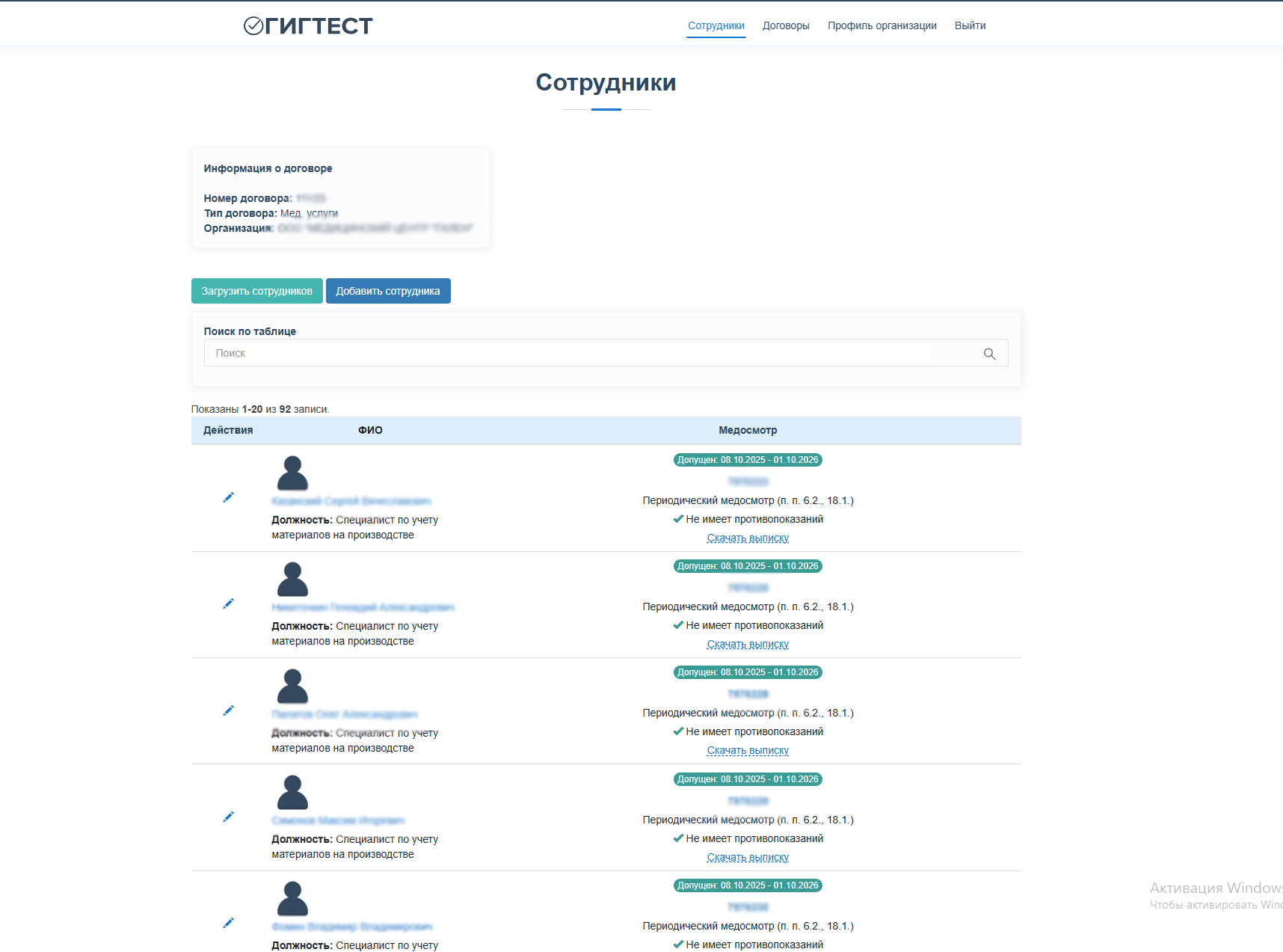Open Профиль организации from the navigation
1283x952 pixels.
(882, 25)
